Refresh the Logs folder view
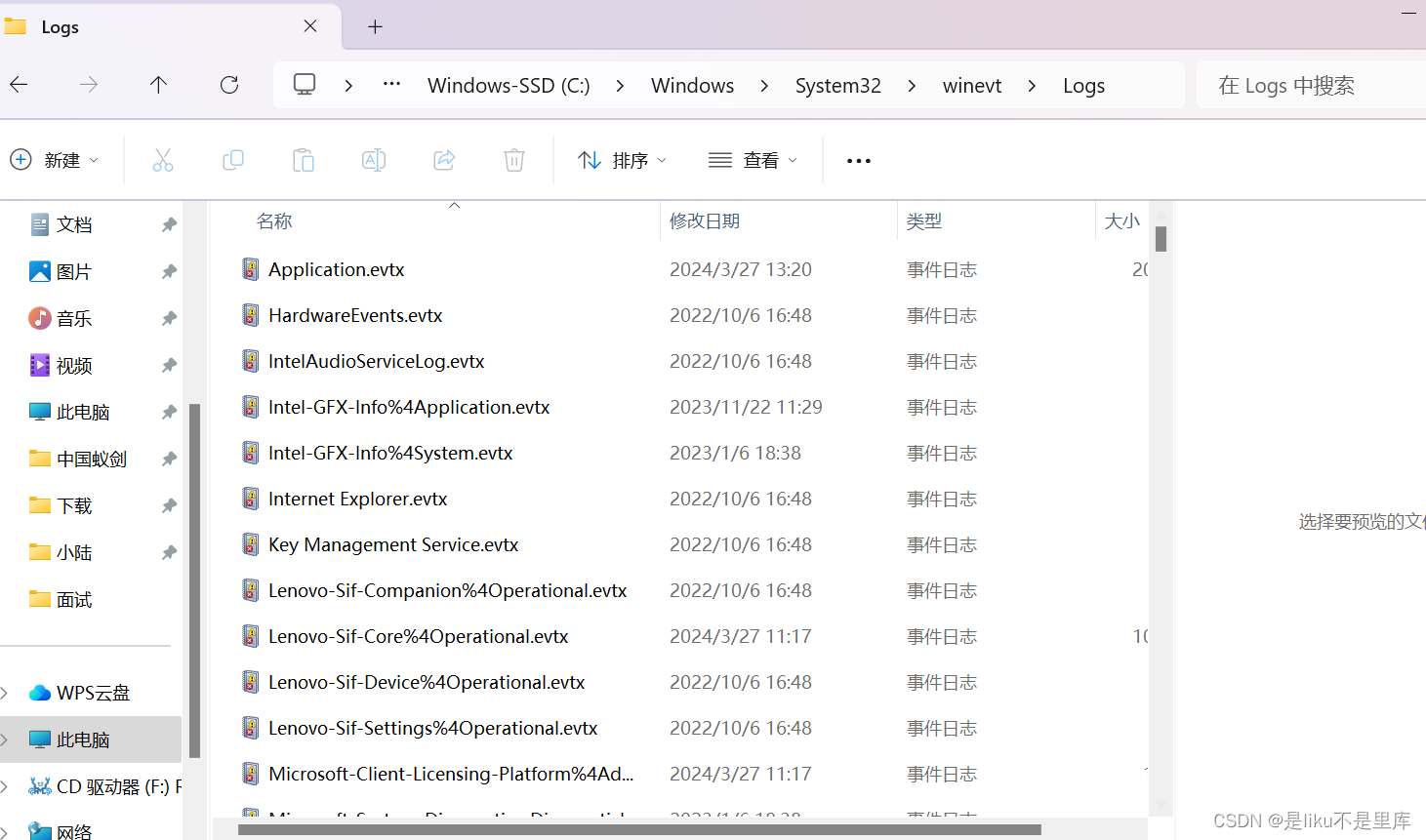 coord(229,85)
